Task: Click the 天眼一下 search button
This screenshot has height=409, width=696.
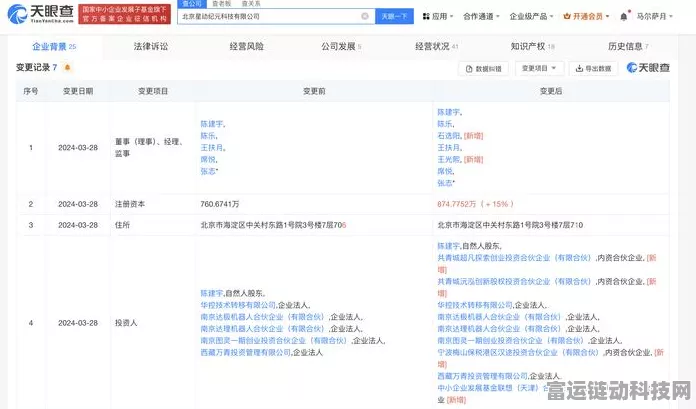Action: pyautogui.click(x=395, y=16)
